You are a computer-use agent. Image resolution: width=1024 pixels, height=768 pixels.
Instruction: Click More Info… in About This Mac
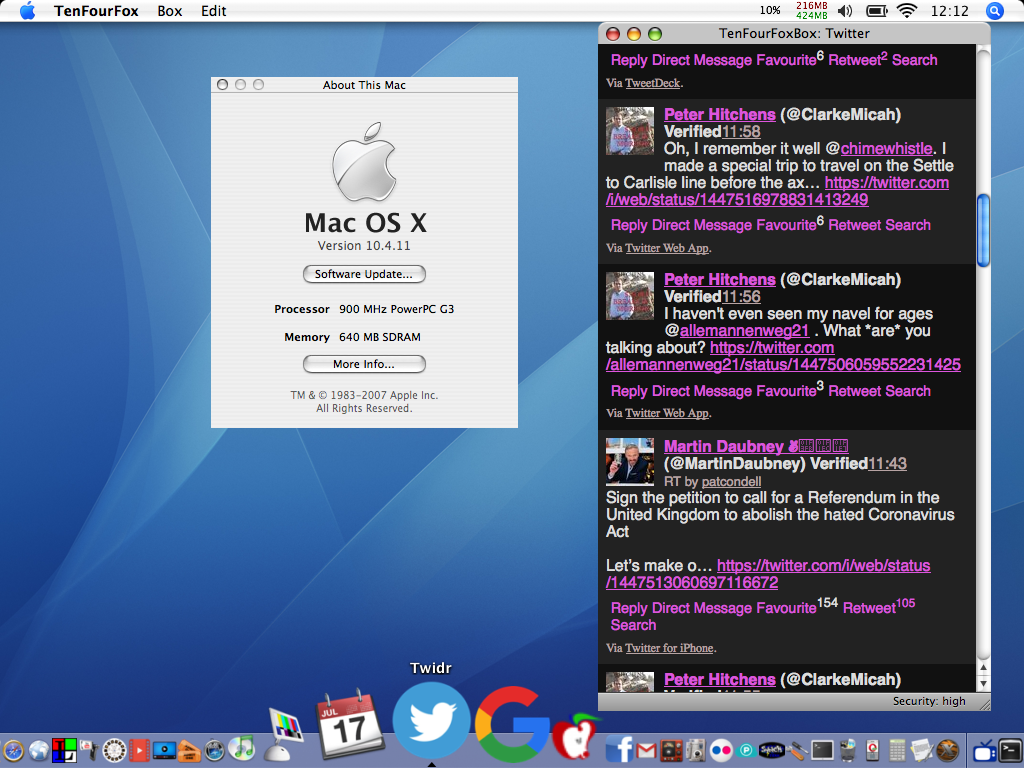point(364,364)
